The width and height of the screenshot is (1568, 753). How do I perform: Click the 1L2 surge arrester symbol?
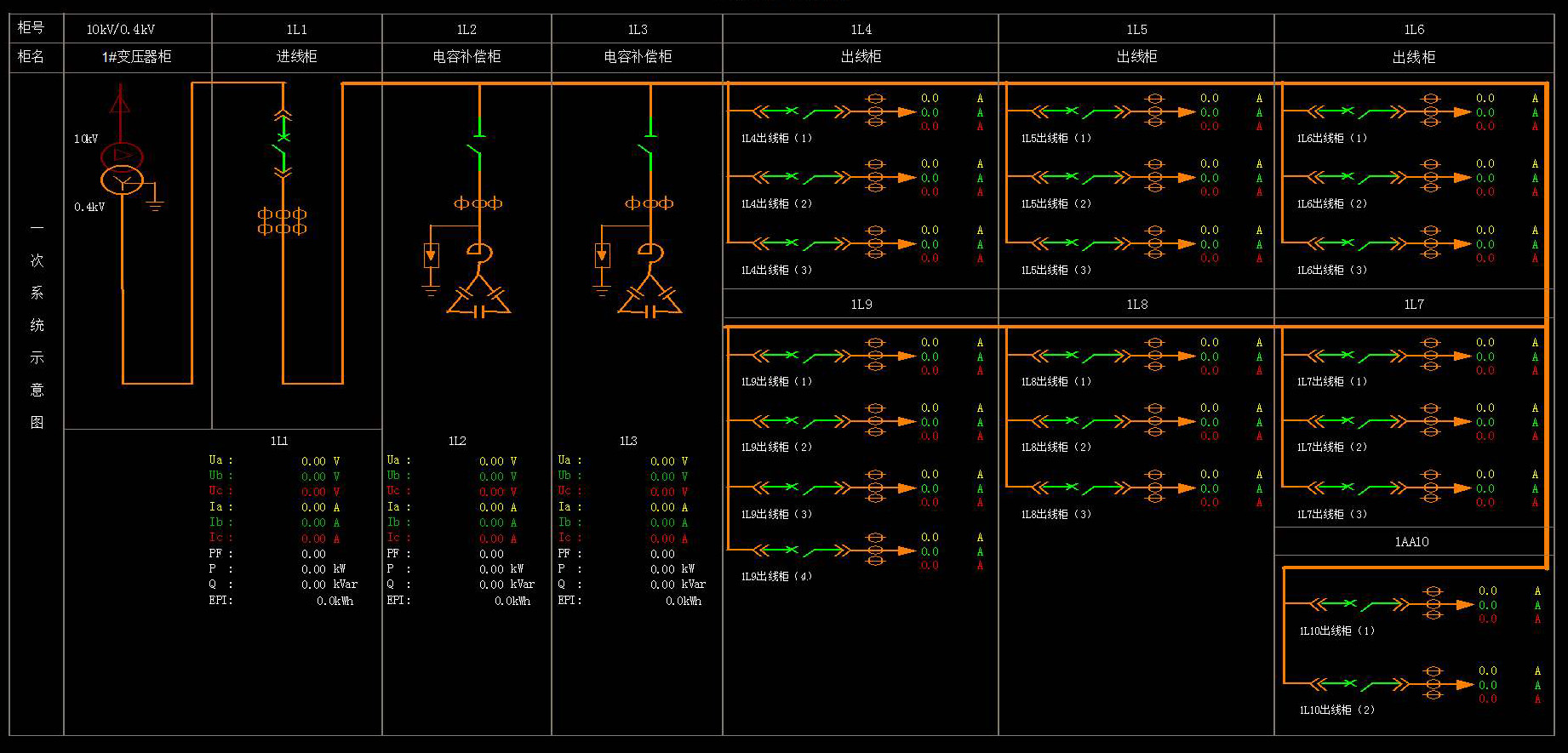tap(432, 255)
